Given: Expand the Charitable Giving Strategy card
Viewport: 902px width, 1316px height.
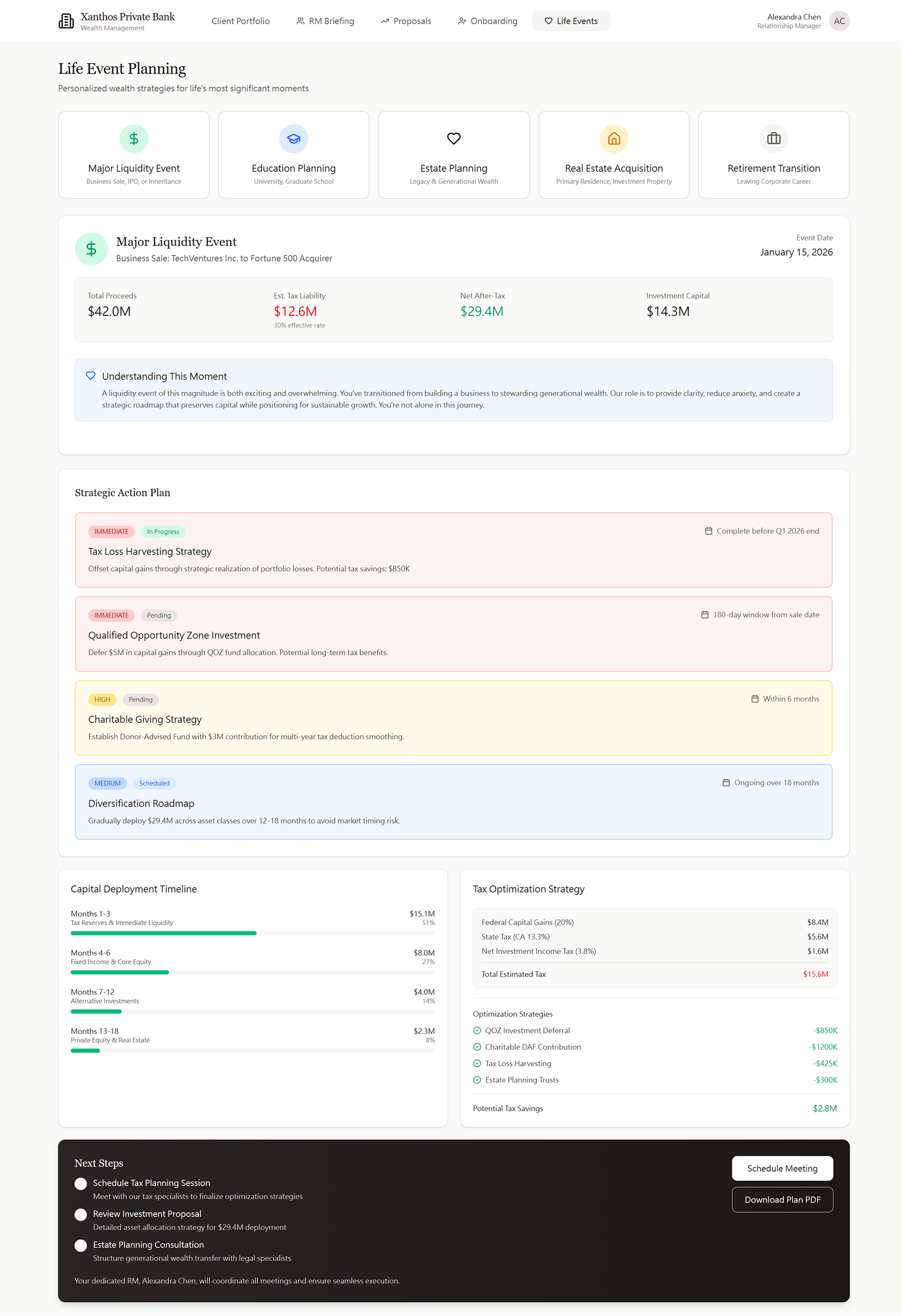Looking at the screenshot, I should tap(453, 719).
